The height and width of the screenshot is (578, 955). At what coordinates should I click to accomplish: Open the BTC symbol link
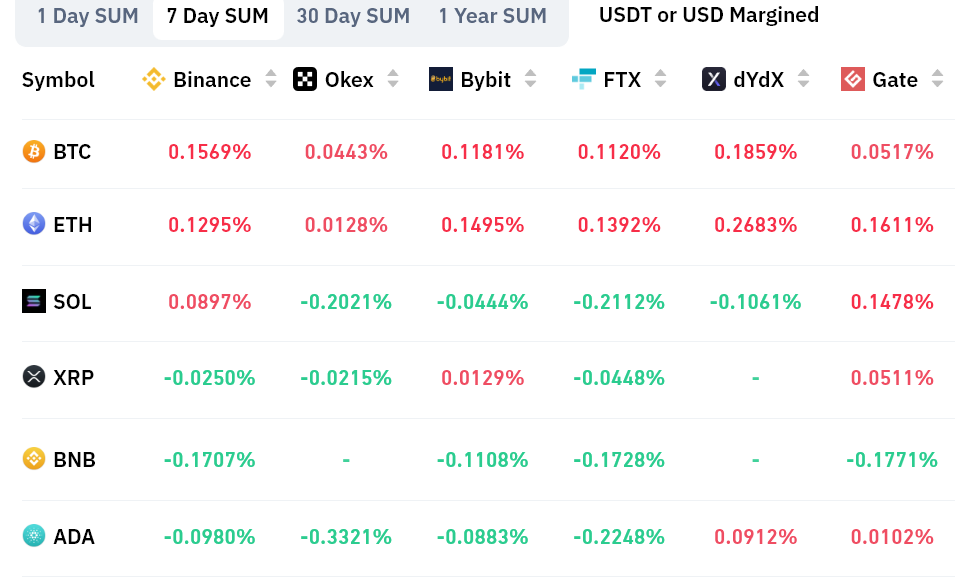click(72, 152)
